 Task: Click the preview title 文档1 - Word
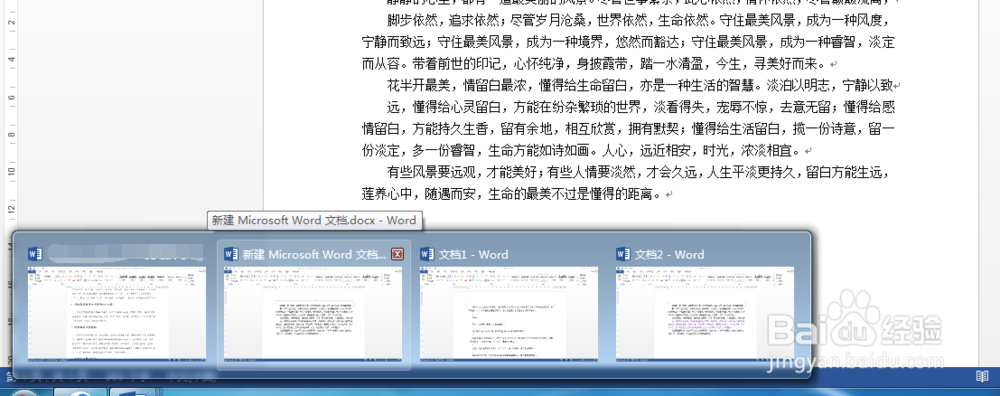click(473, 254)
